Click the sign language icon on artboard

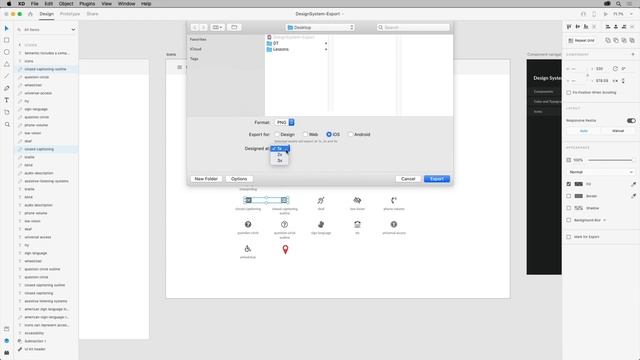click(321, 224)
